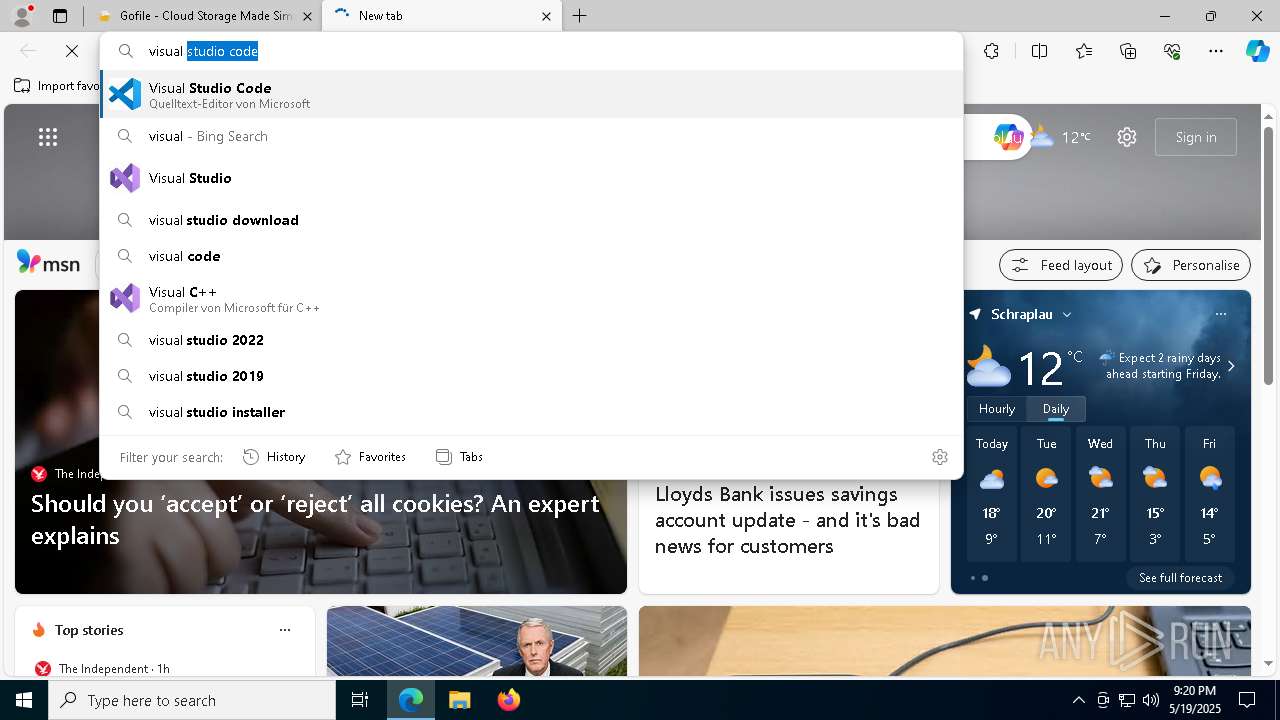
Task: Stop loading the page
Action: (x=72, y=51)
